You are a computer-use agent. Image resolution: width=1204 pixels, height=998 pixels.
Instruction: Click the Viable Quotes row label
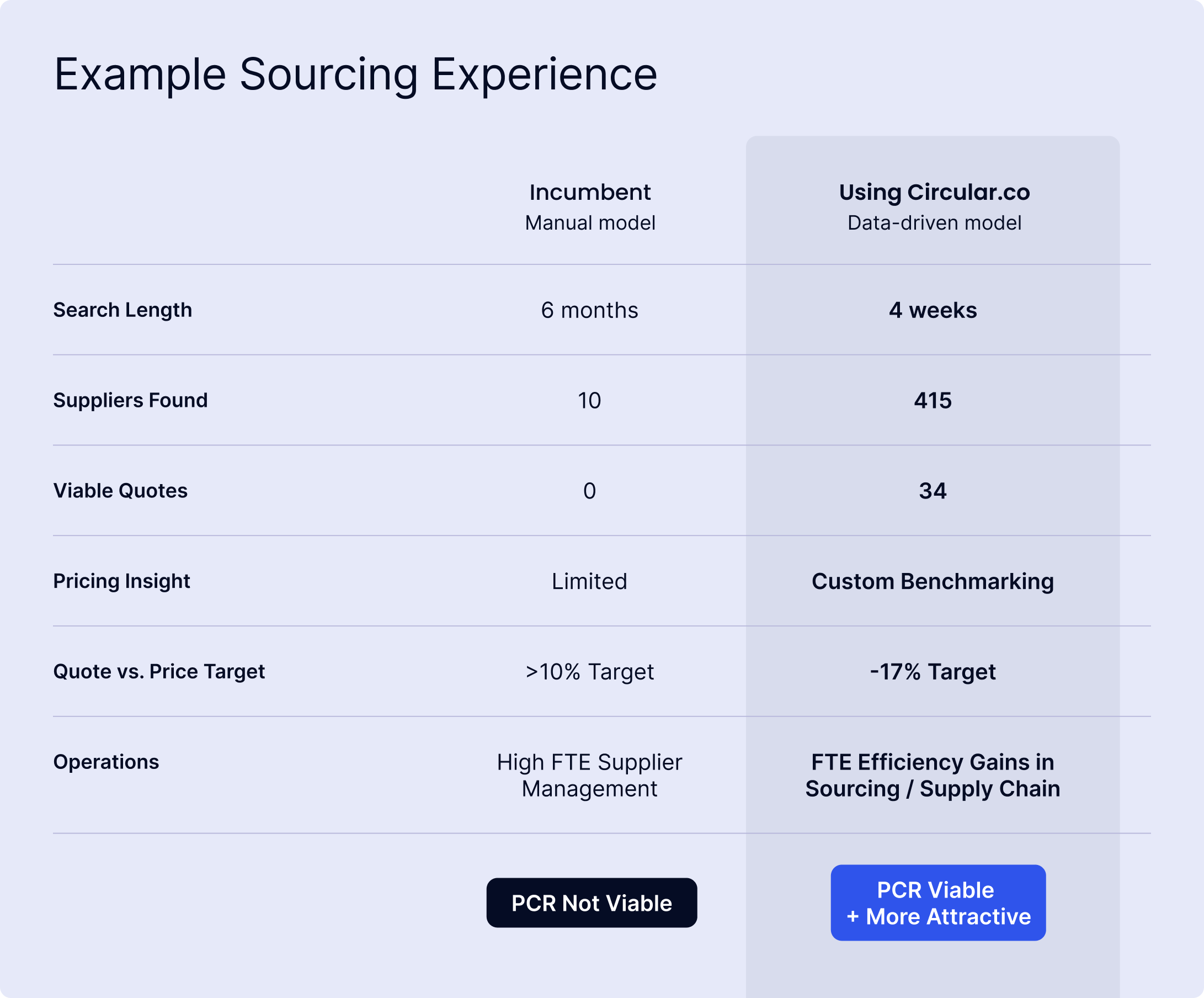(x=120, y=490)
